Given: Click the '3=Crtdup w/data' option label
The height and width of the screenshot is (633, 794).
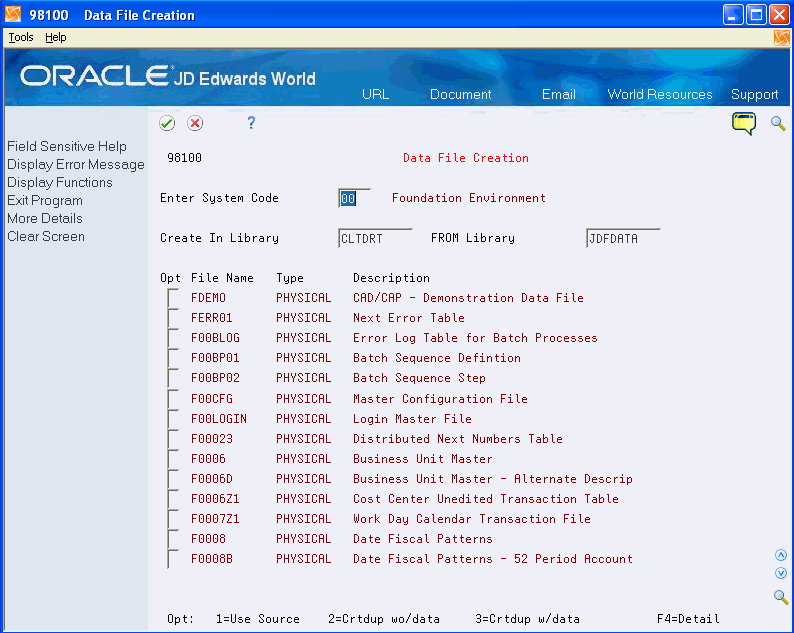Looking at the screenshot, I should pos(527,619).
